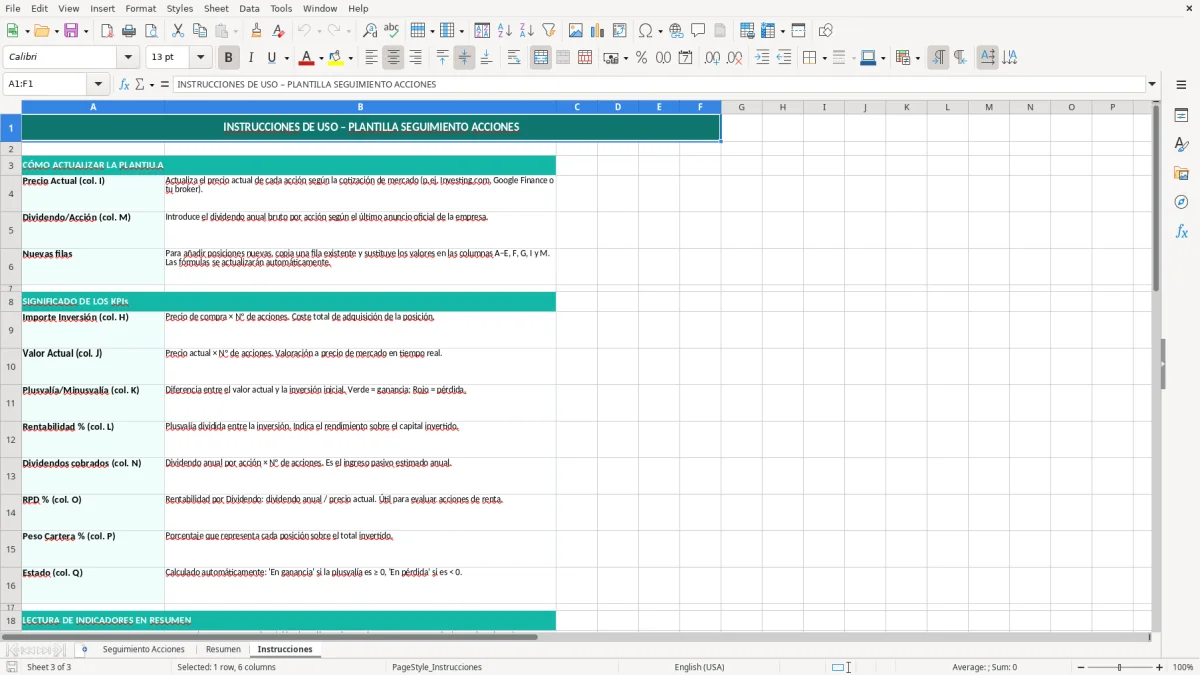Click into the formula input line
Viewport: 1200px width, 675px height.
(x=659, y=84)
